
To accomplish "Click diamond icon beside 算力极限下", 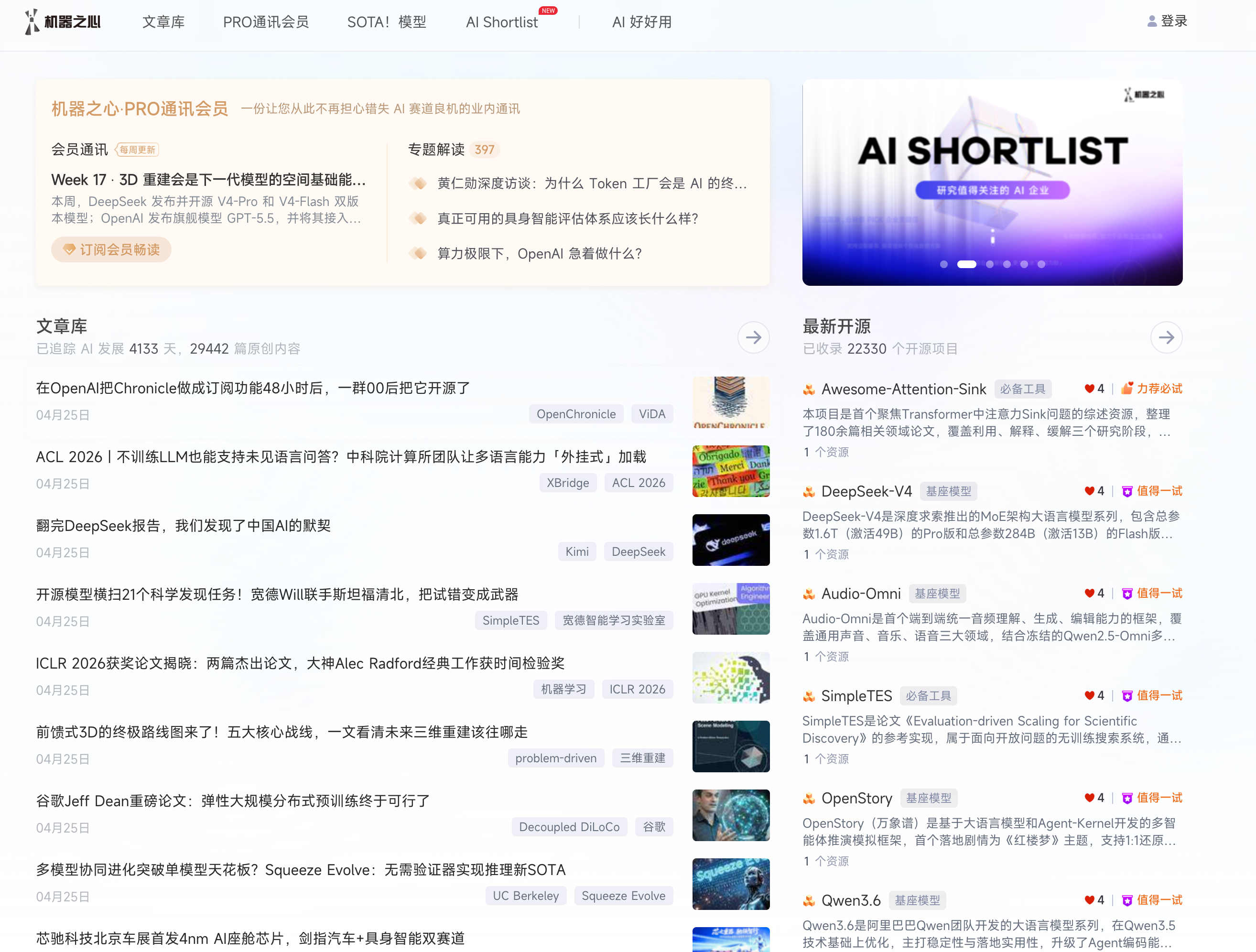I will 419,253.
